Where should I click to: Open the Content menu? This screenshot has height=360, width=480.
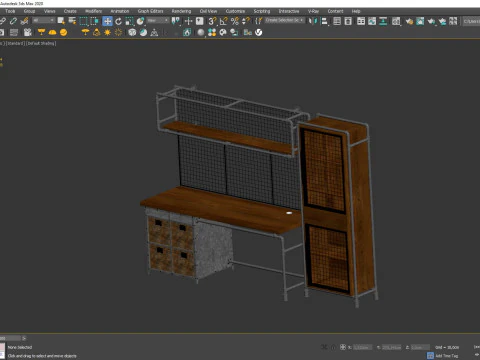click(335, 11)
